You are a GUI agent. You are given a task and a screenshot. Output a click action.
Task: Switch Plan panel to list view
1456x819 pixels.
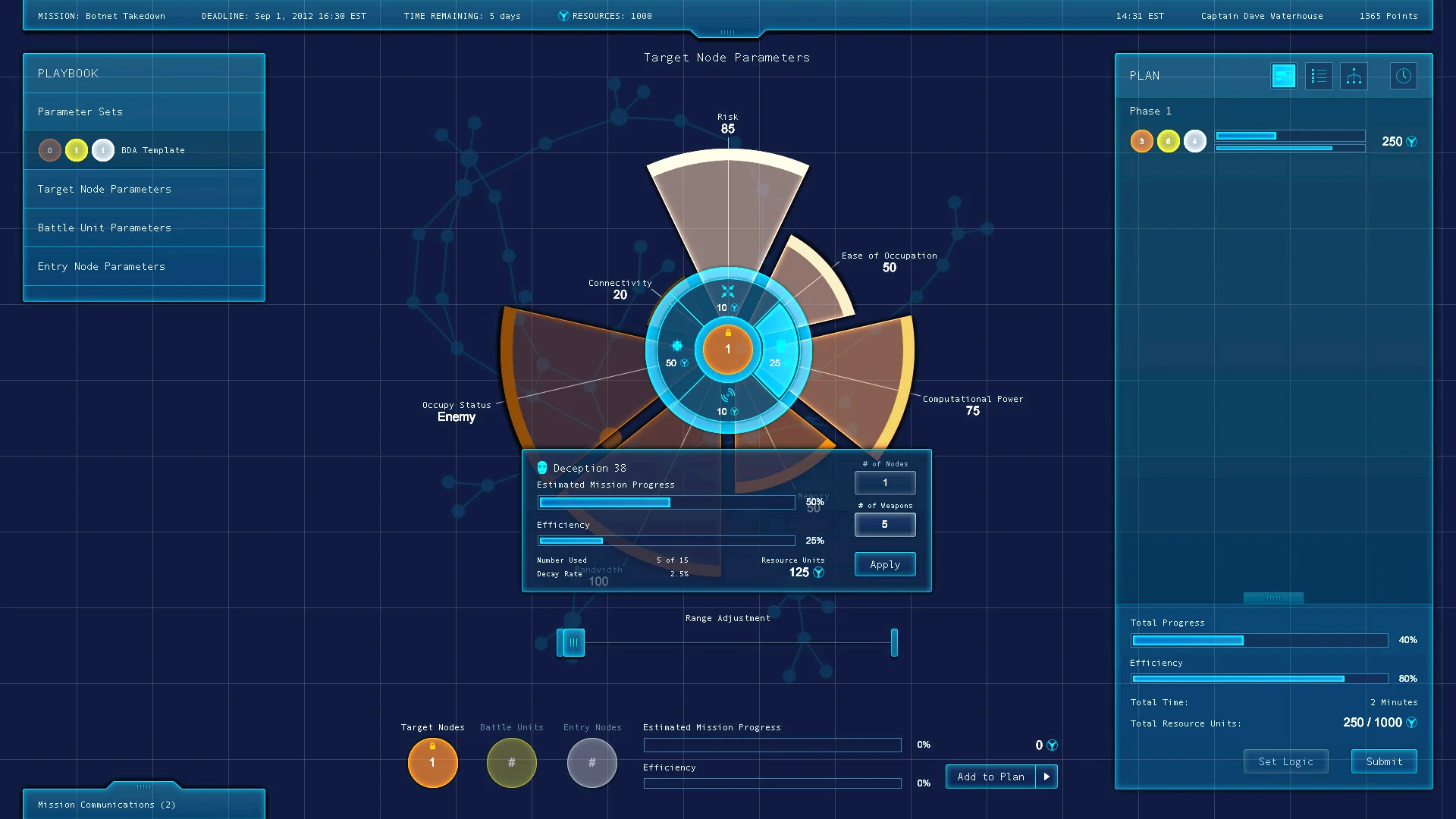1319,76
